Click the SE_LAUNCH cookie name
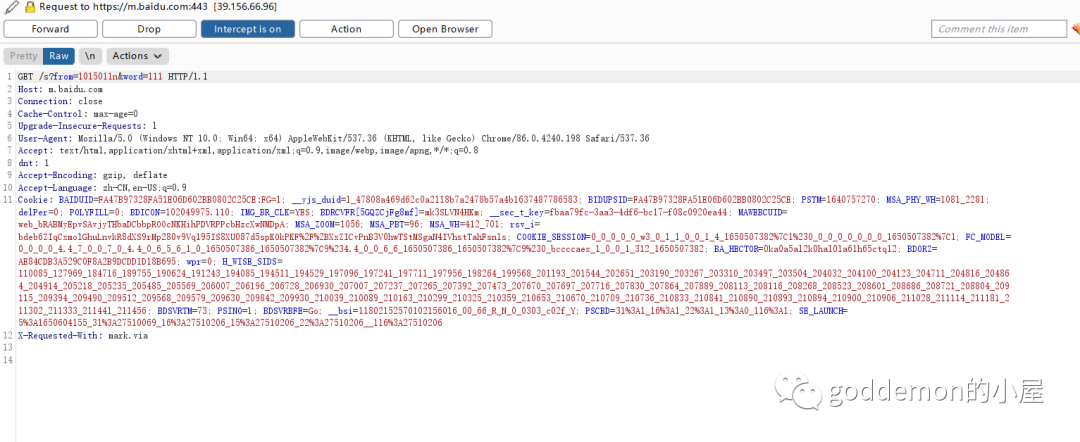Image resolution: width=1080 pixels, height=442 pixels. [822, 312]
